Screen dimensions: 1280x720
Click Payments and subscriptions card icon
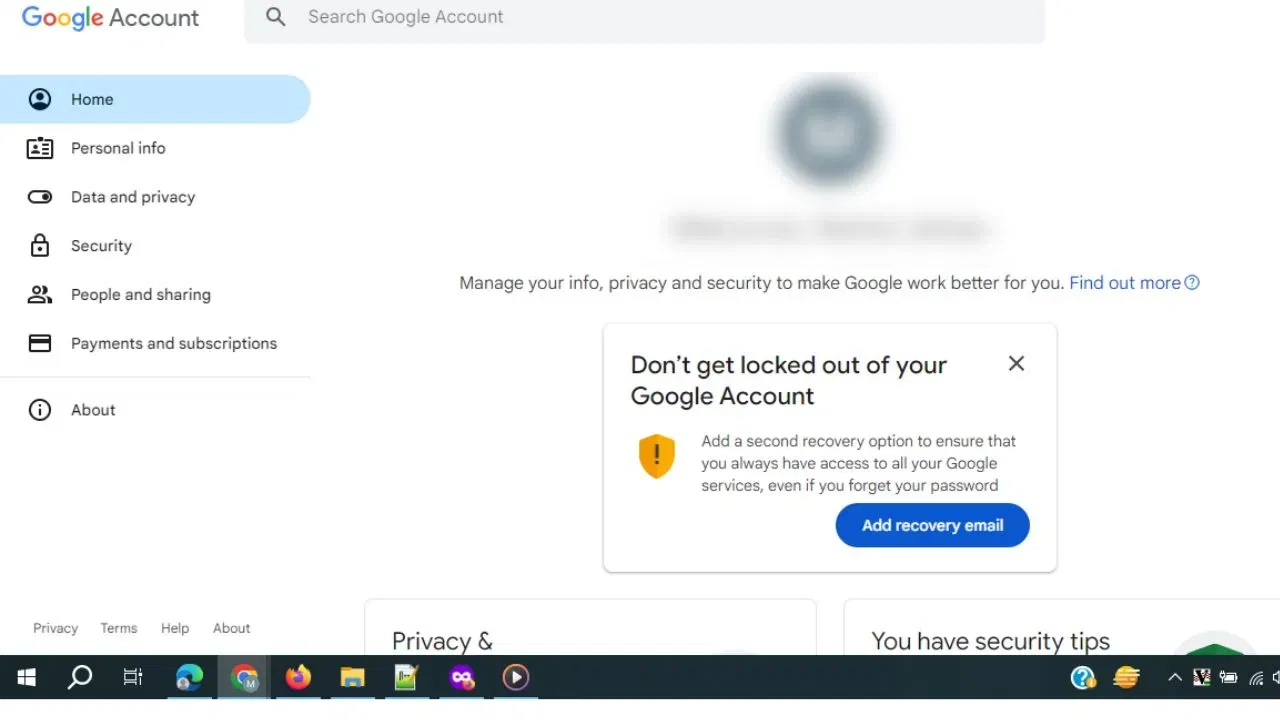click(40, 343)
